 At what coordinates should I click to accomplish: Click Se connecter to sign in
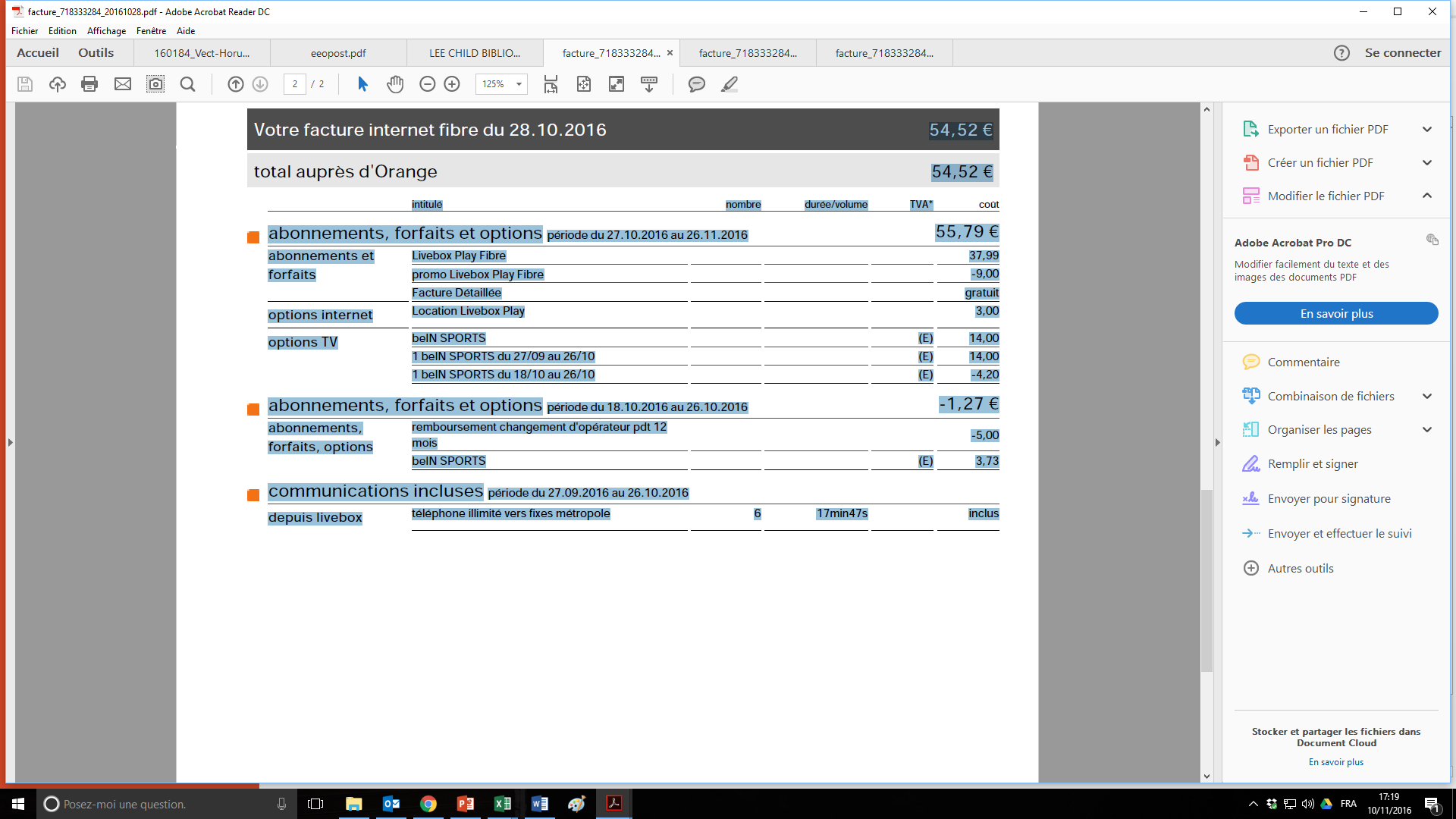(1402, 53)
